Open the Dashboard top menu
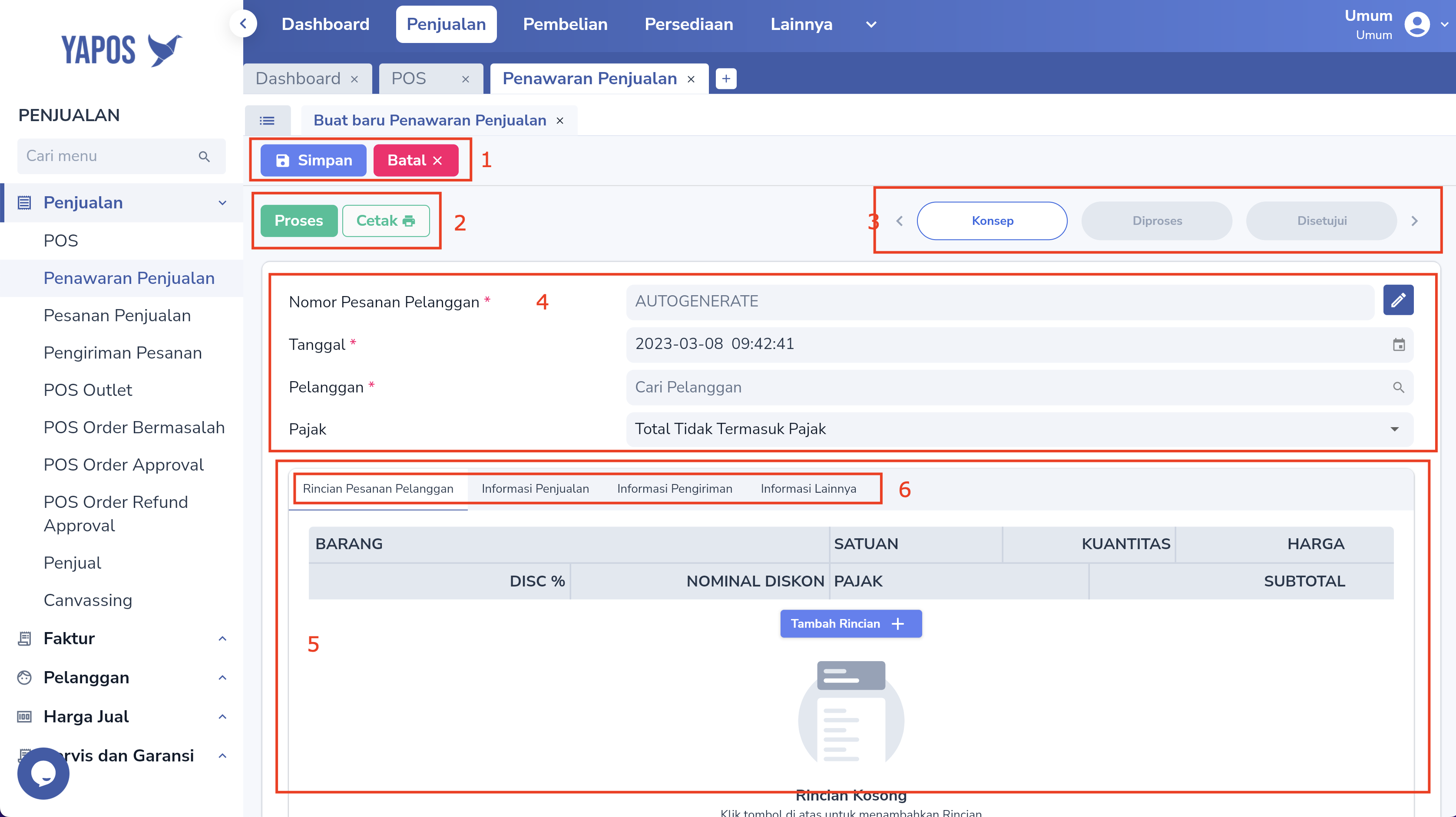The image size is (1456, 817). click(x=326, y=24)
